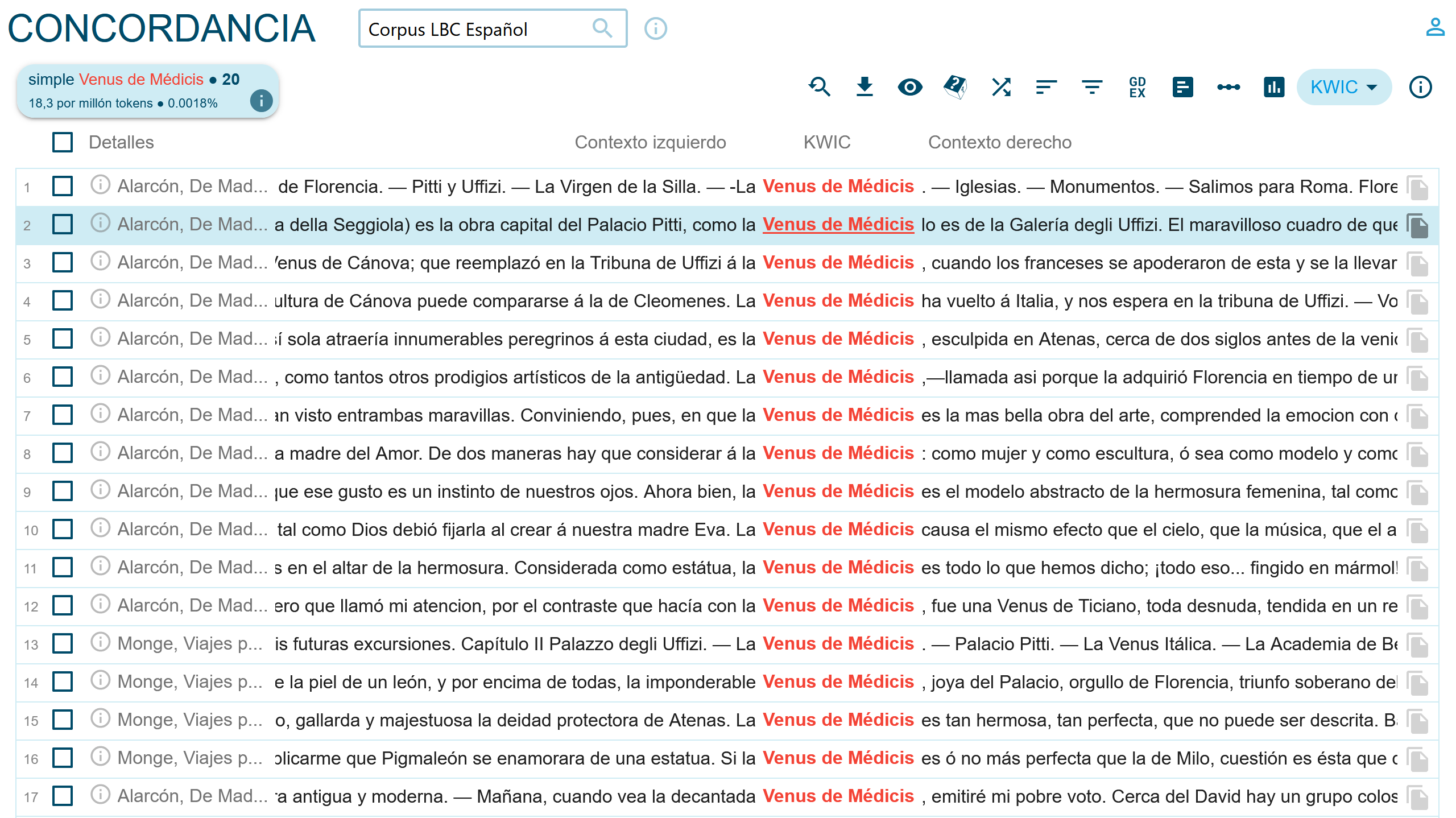Click the simple Venus de Médicis query badge
The image size is (1456, 818).
pos(148,91)
